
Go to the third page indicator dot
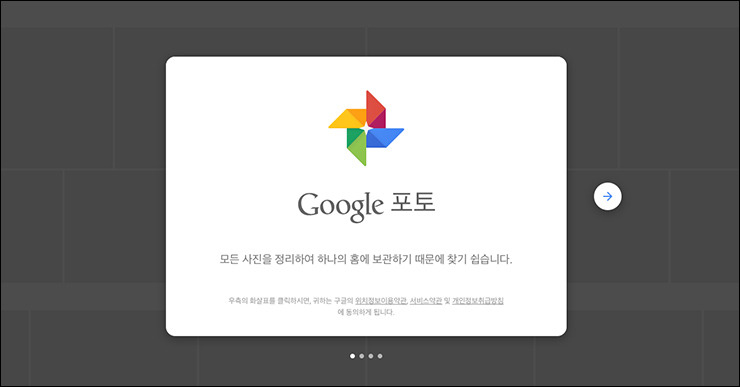(x=371, y=356)
